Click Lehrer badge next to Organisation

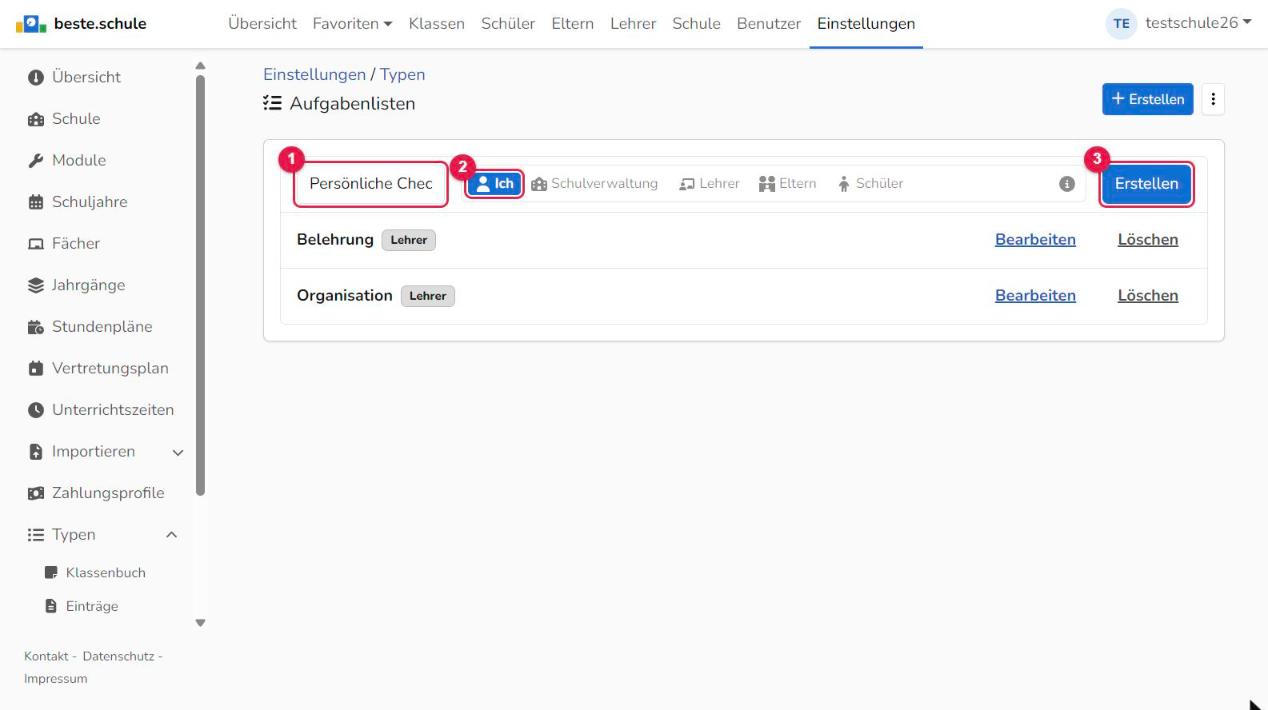428,296
